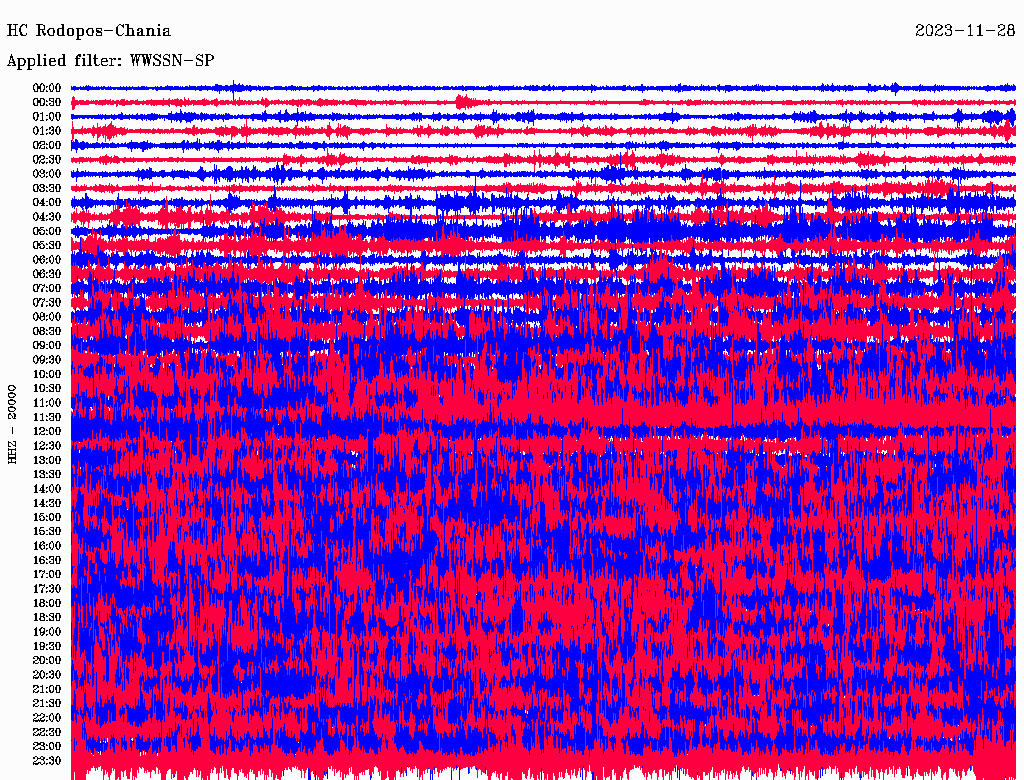The image size is (1024, 780).
Task: Click the 15:30 time label
Action: (x=47, y=532)
